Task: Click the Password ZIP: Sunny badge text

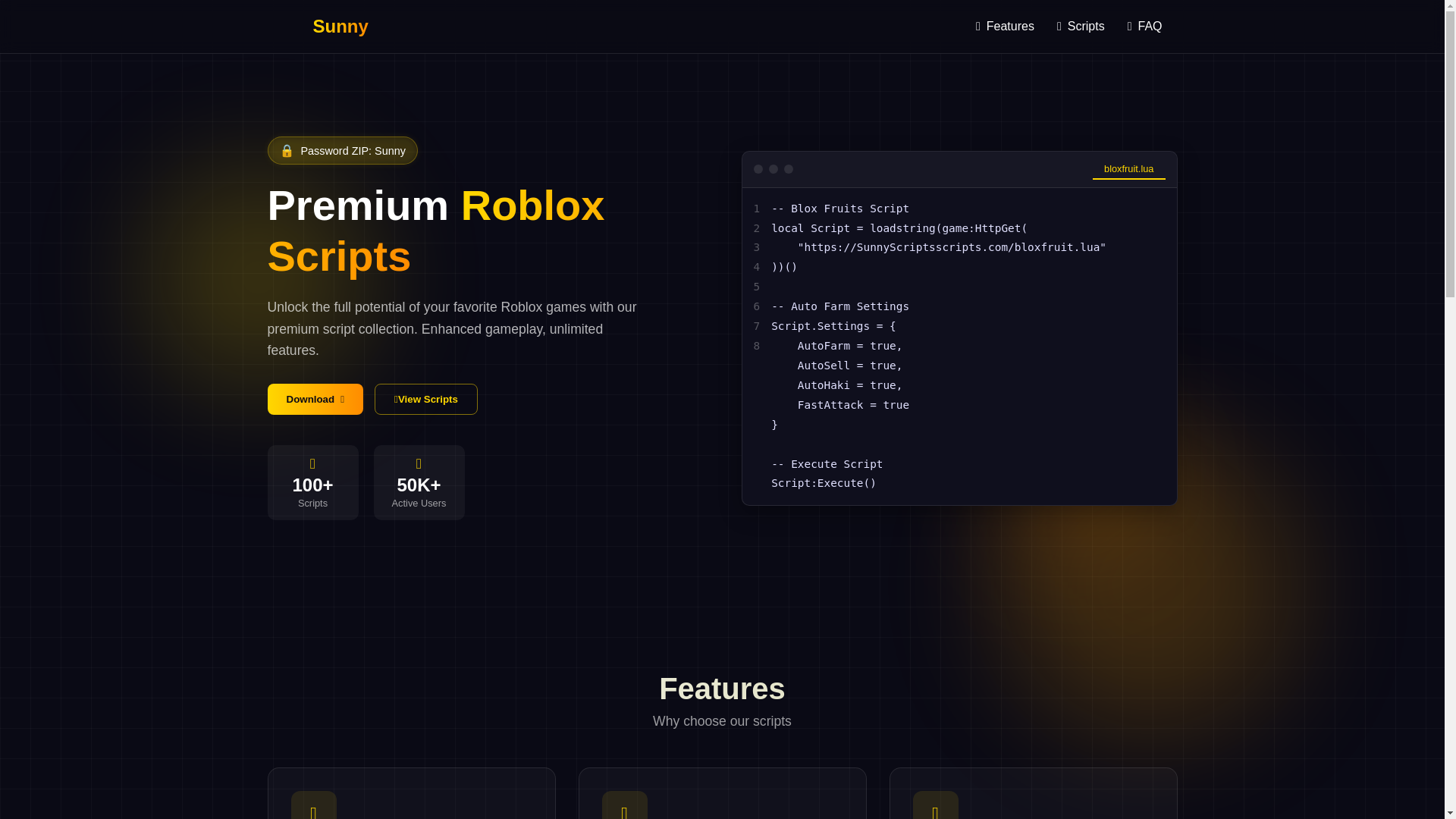Action: [353, 151]
